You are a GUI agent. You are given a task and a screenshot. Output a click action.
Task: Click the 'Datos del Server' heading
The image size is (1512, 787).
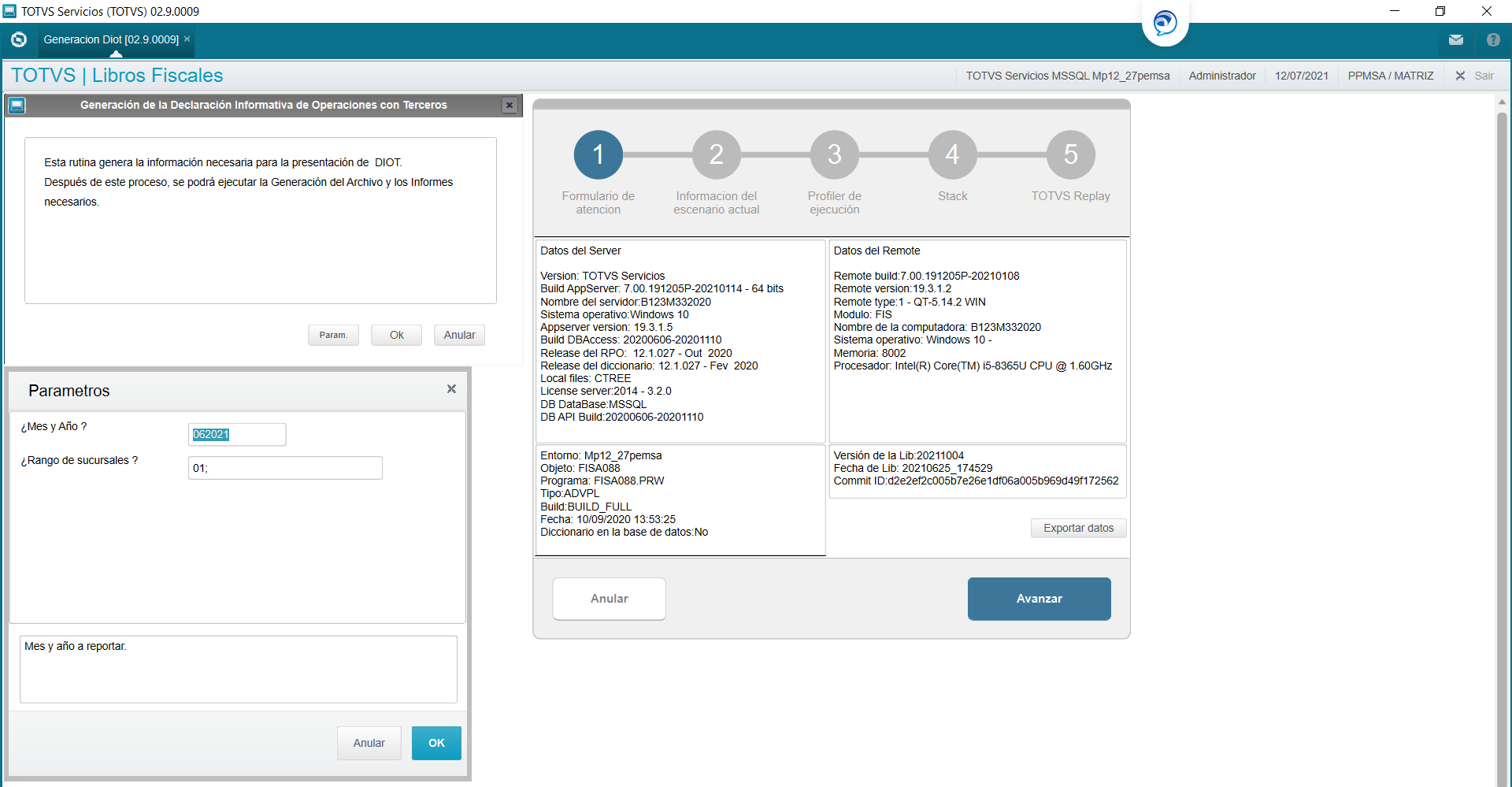pyautogui.click(x=580, y=251)
